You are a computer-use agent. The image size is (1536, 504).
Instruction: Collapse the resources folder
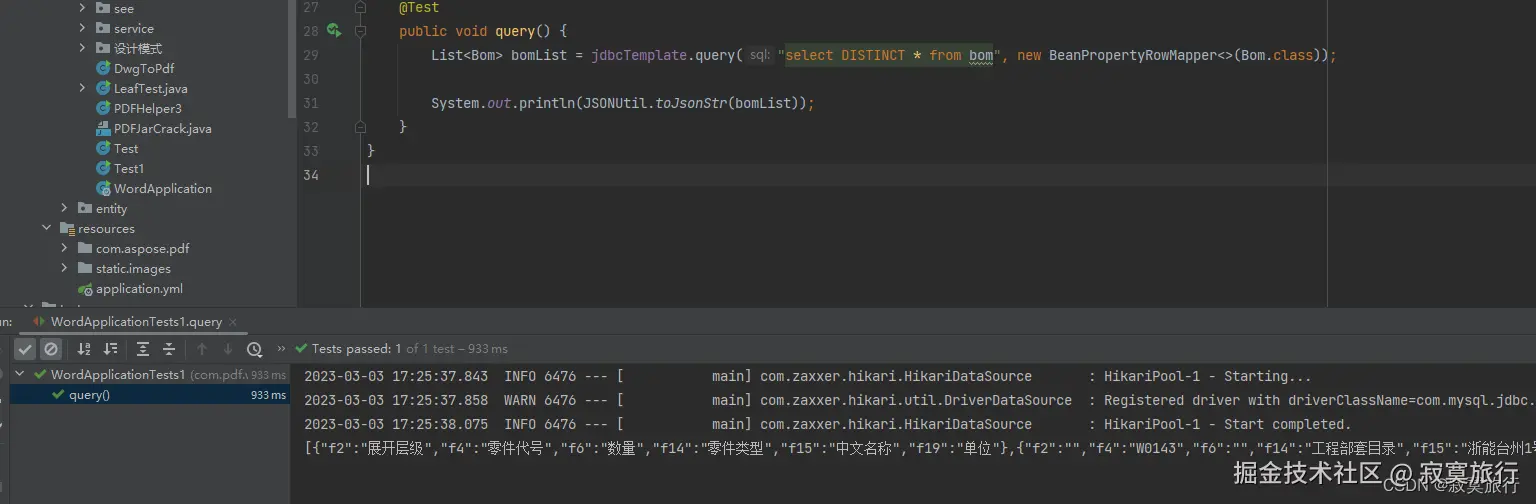47,228
